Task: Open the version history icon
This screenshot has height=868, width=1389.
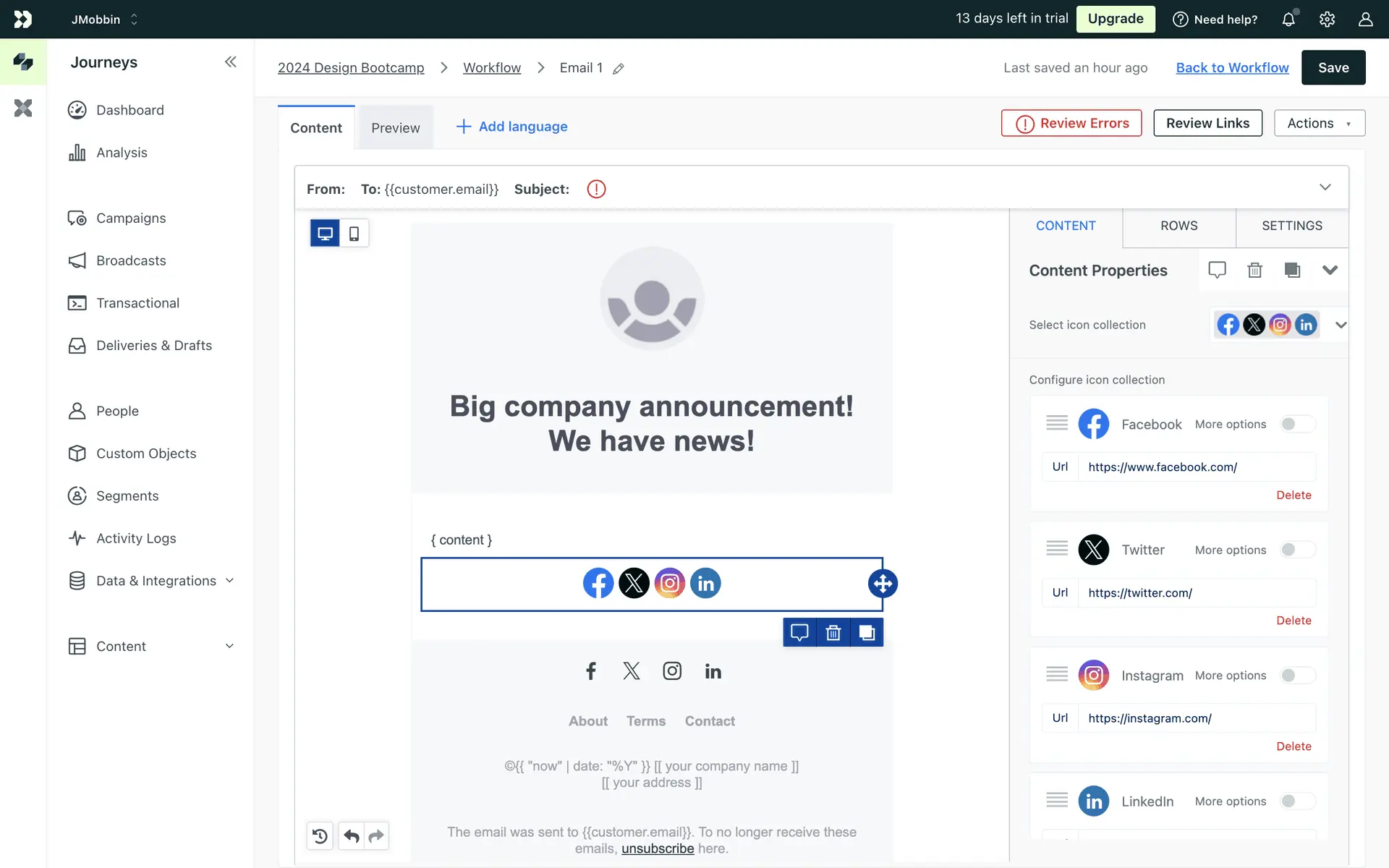Action: tap(320, 836)
